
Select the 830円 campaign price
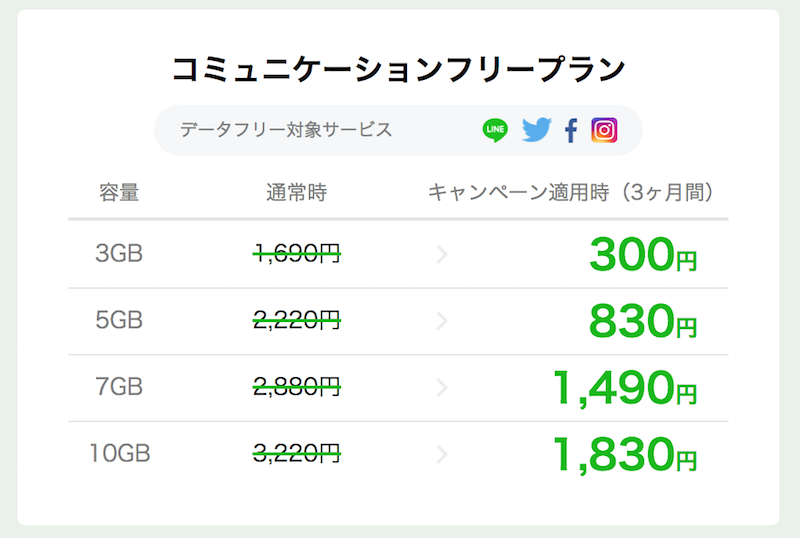(x=642, y=322)
